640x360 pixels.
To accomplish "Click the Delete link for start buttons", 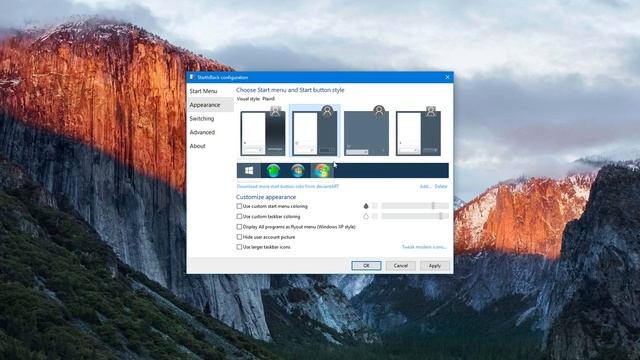I will 441,187.
